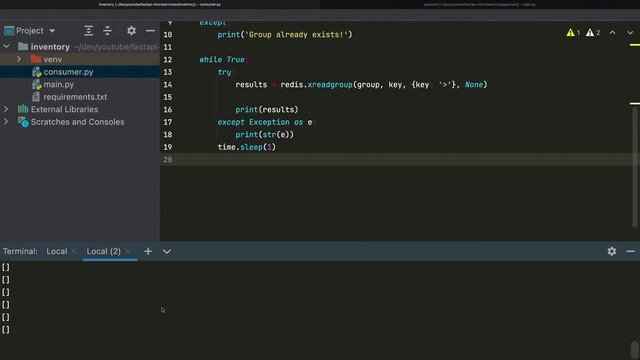Select External Libraries label
640x360 pixels.
pyautogui.click(x=64, y=109)
